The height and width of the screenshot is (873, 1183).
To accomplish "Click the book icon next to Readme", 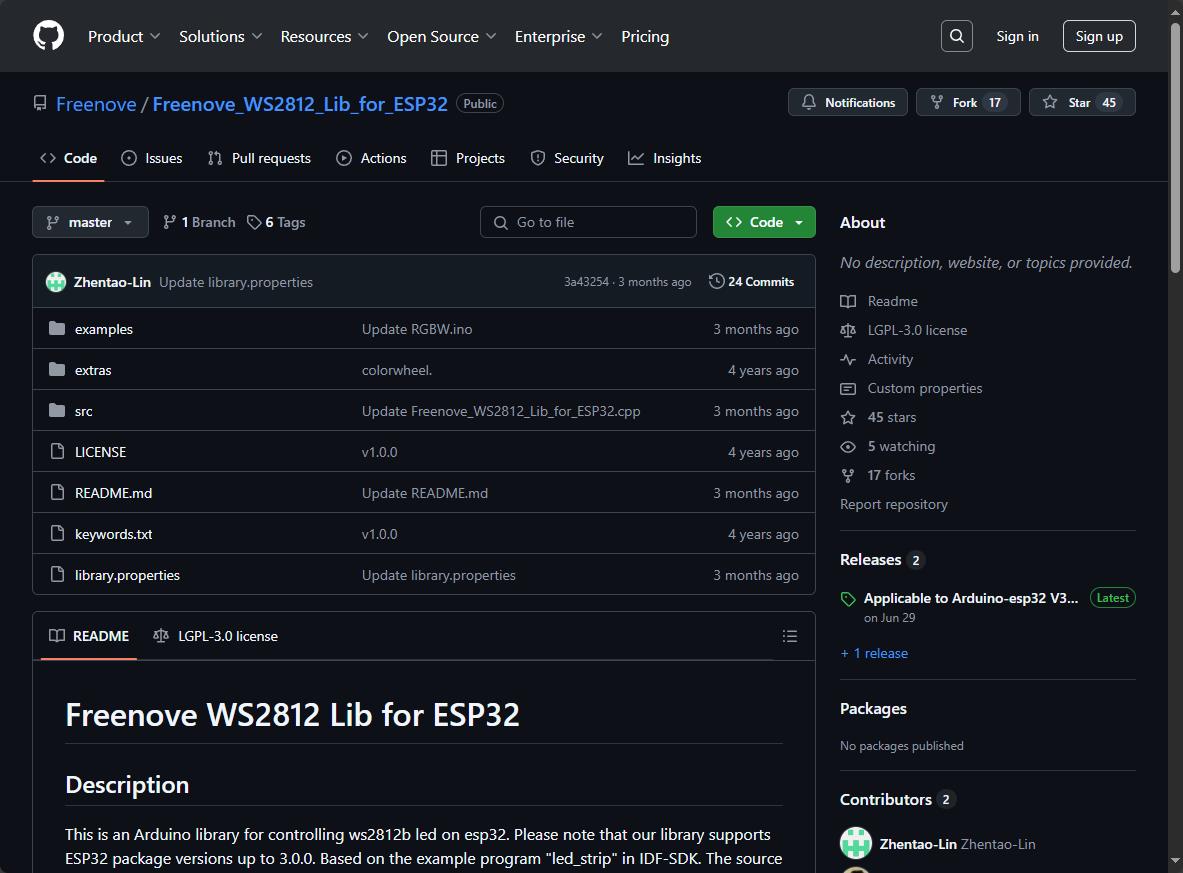I will pos(848,301).
